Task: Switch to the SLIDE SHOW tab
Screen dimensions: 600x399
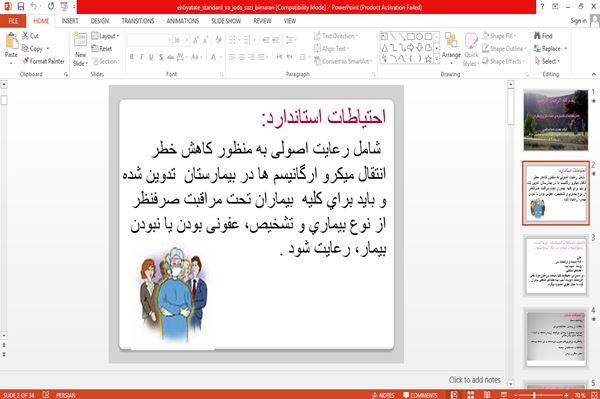Action: coord(226,21)
